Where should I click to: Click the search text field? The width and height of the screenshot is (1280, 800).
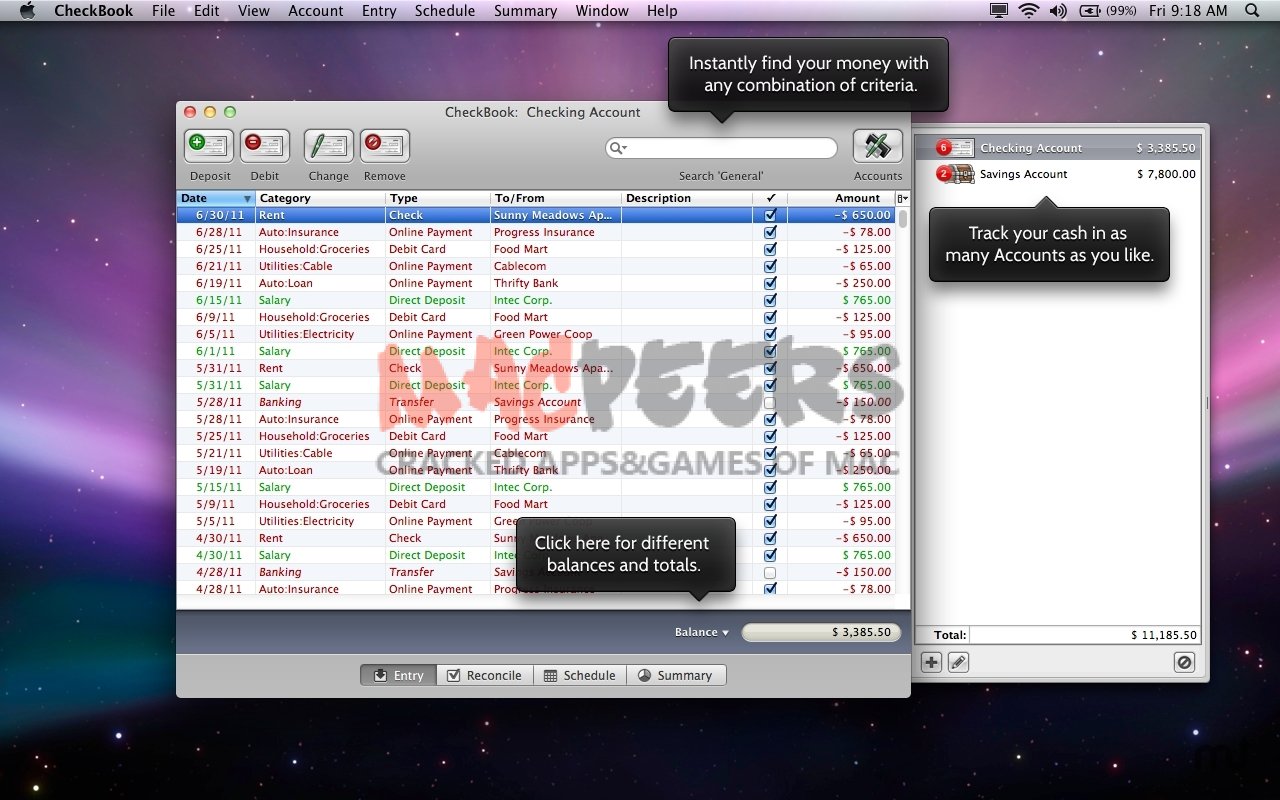730,148
